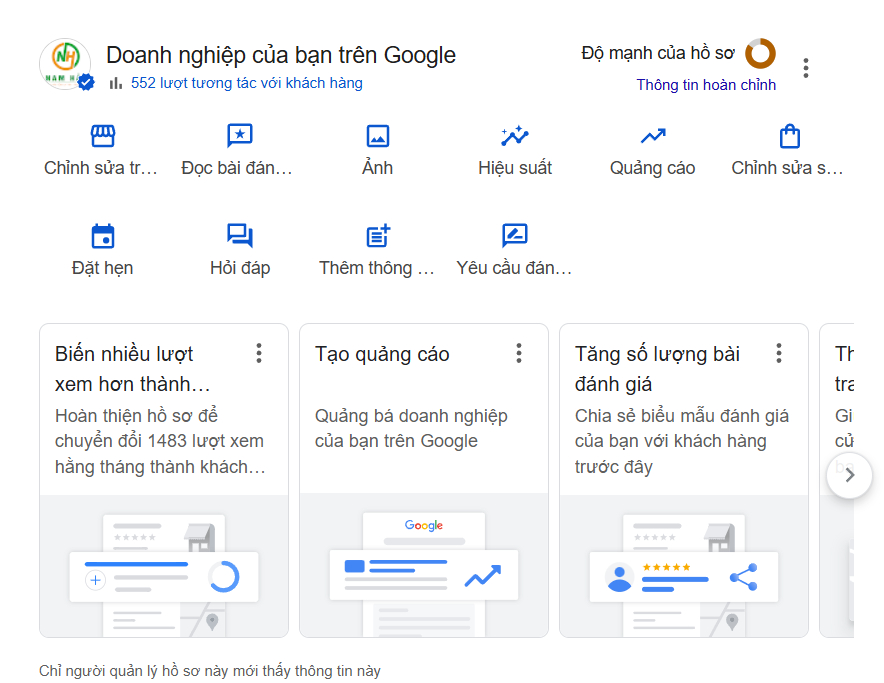The width and height of the screenshot is (884, 683).
Task: Open options menu on Biến nhiều lượt card
Action: (x=259, y=353)
